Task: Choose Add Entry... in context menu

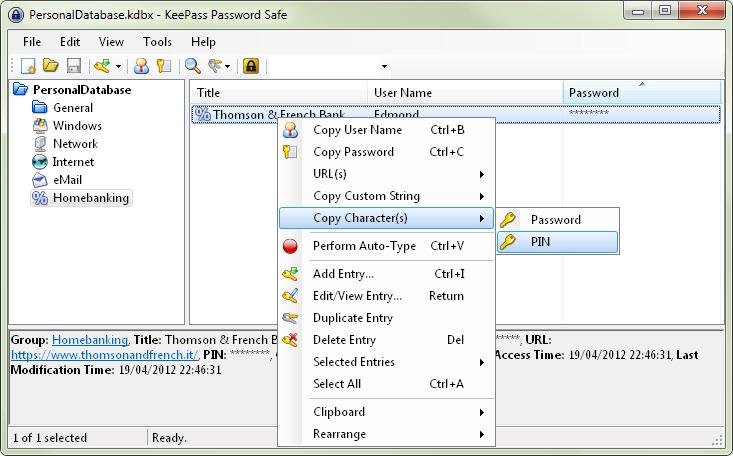Action: (386, 274)
